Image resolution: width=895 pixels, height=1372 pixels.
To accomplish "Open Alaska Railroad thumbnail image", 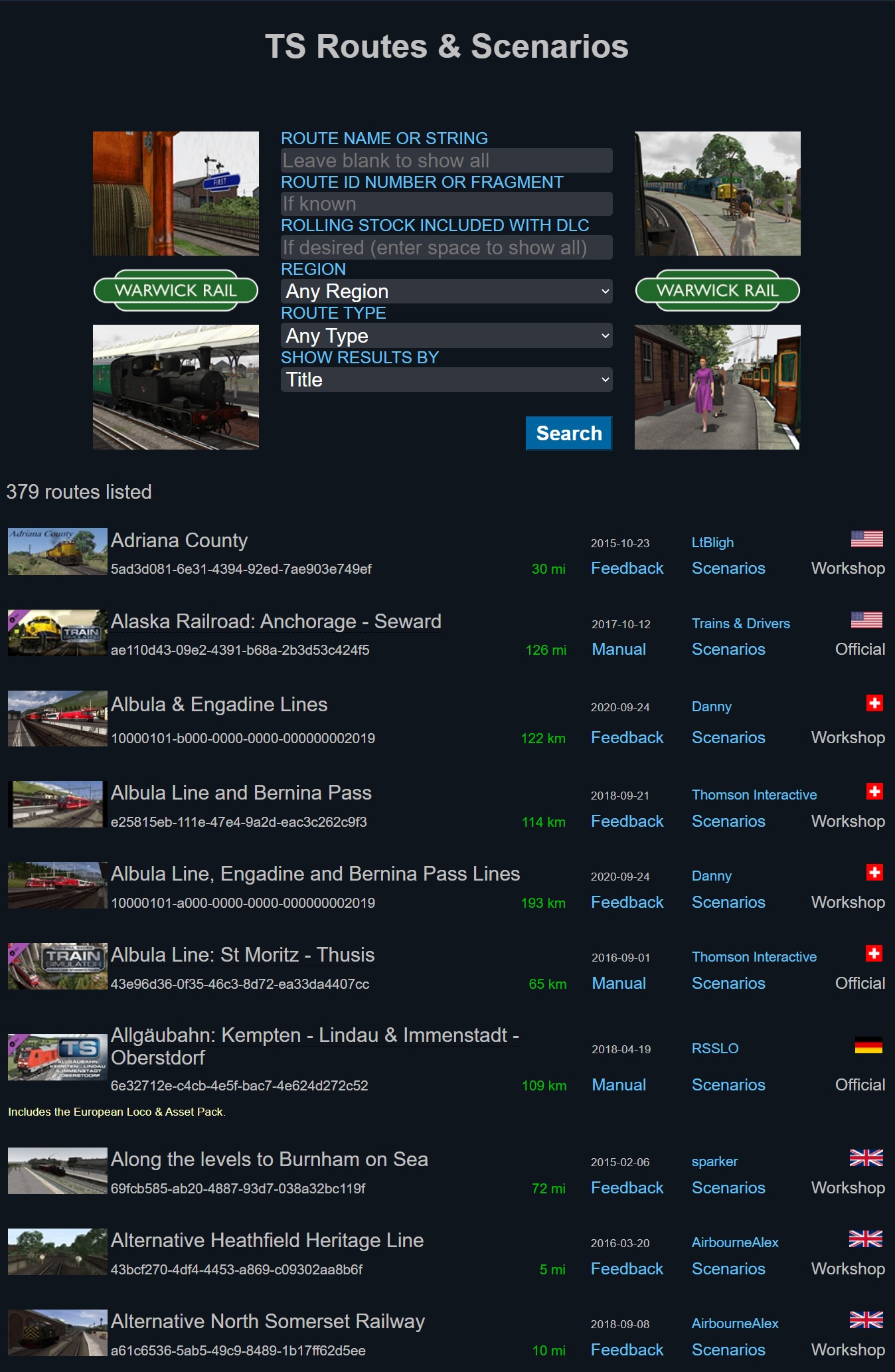I will 58,633.
